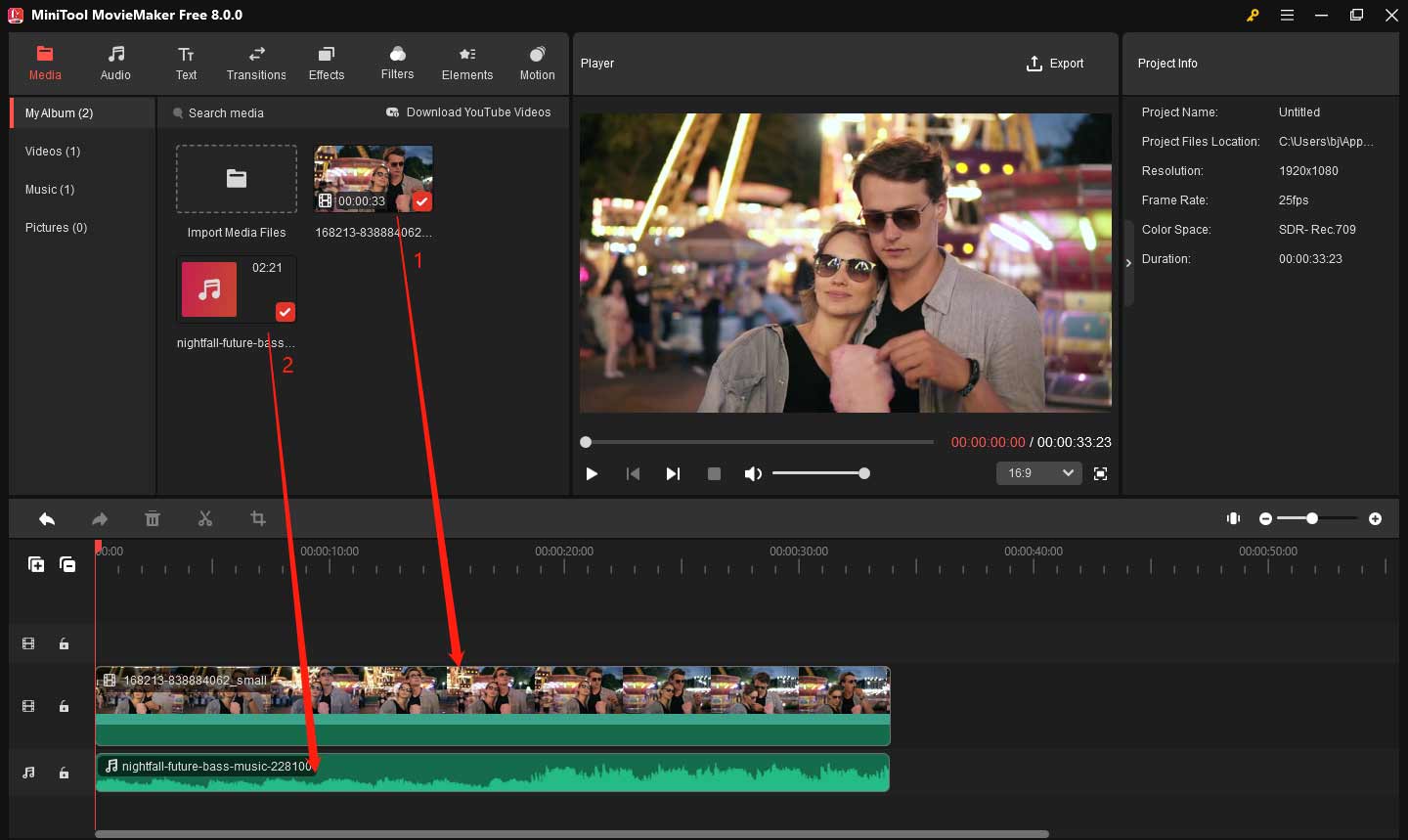Go to next frame
Viewport: 1408px width, 840px height.
[673, 473]
